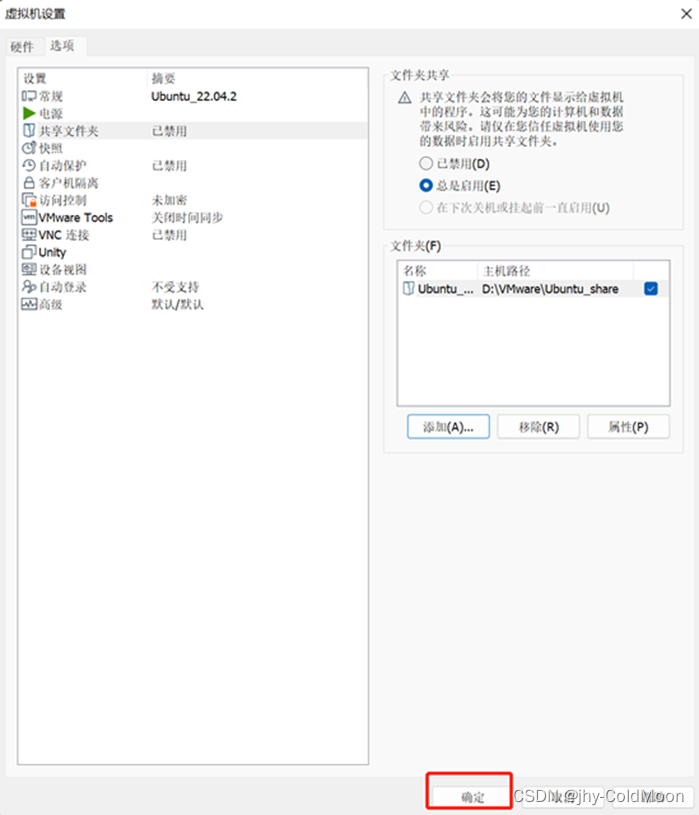Screen dimensions: 699x815
Task: Switch to the 选项 options tab
Action: pyautogui.click(x=62, y=46)
